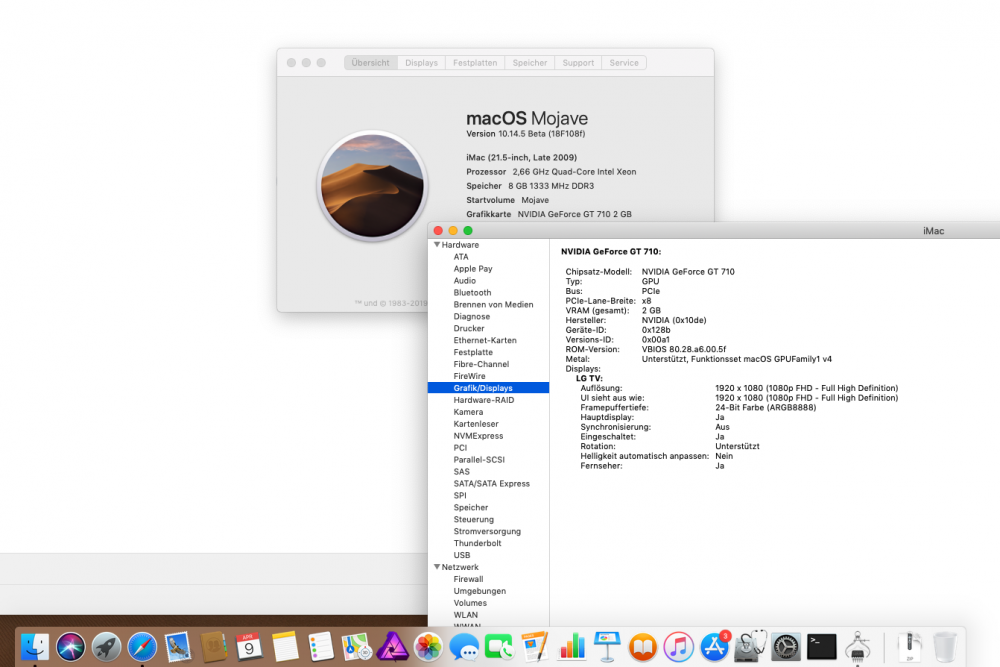The image size is (1000, 667).
Task: Open Messages blue speech bubble
Action: 464,647
